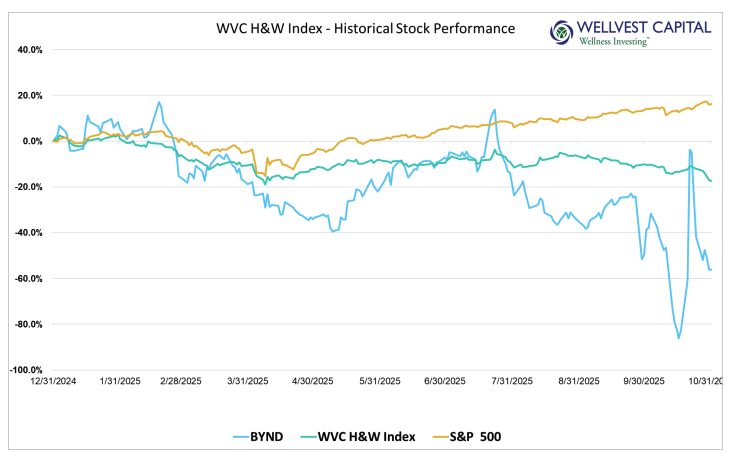Screen dimensions: 734x465
Task: Click the BYND line's lowest trough in October
Action: (x=678, y=338)
